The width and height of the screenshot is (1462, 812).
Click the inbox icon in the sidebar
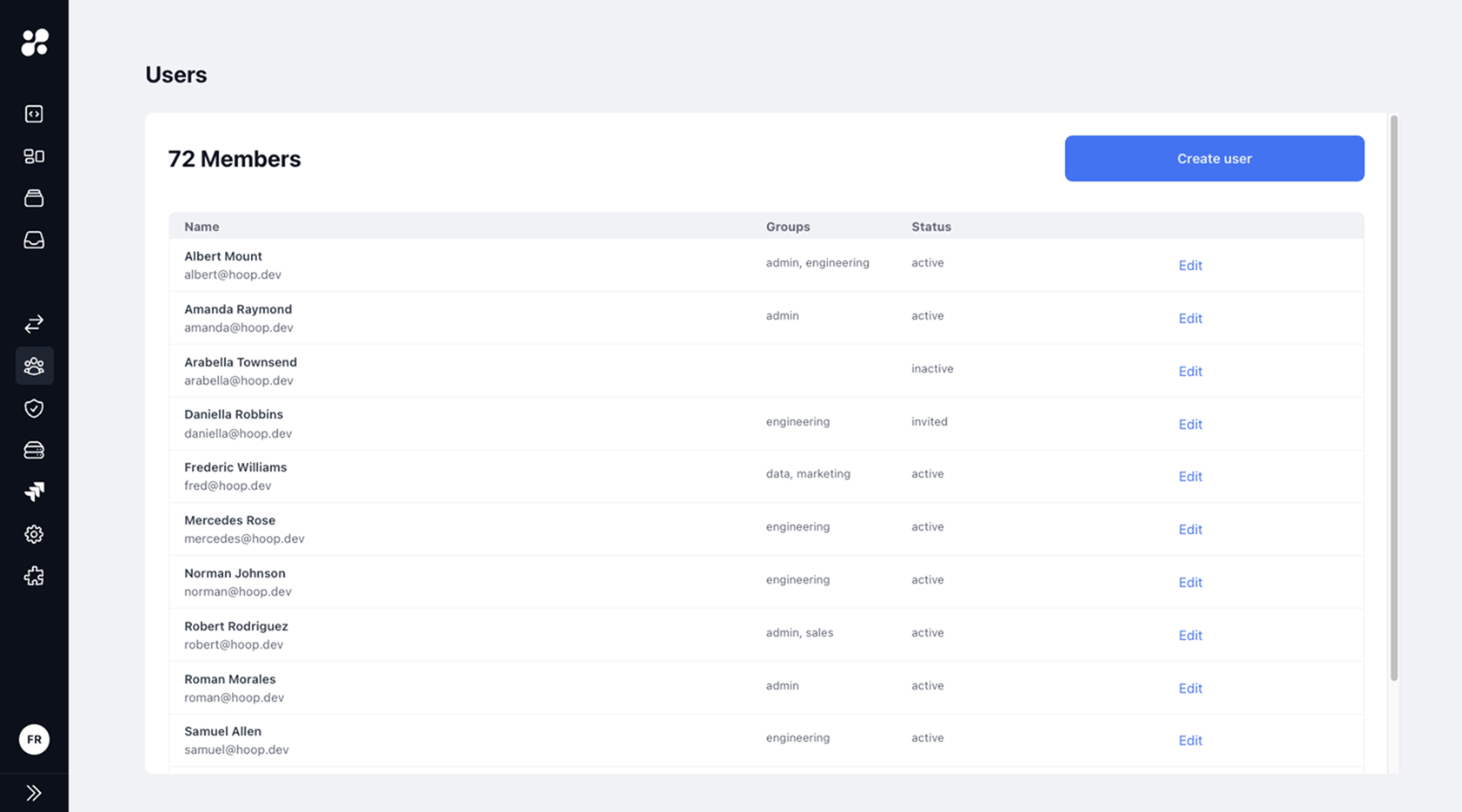pyautogui.click(x=33, y=240)
